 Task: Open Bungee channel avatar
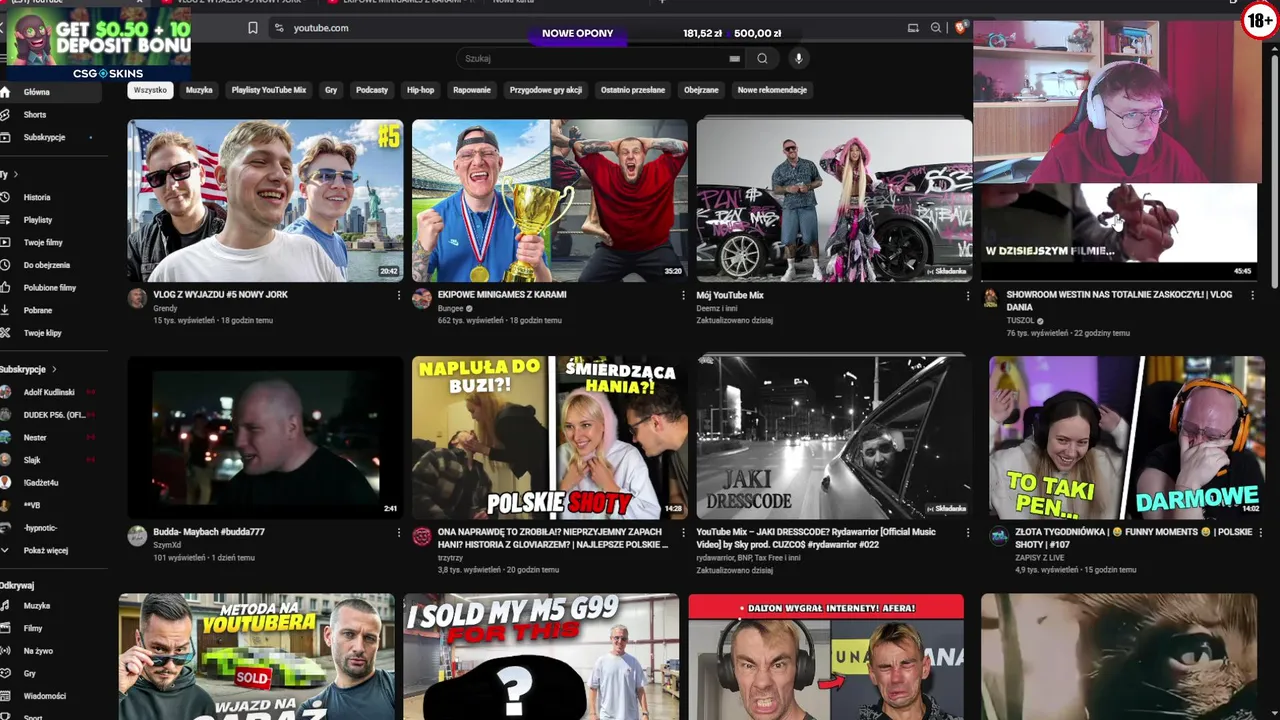[x=422, y=298]
